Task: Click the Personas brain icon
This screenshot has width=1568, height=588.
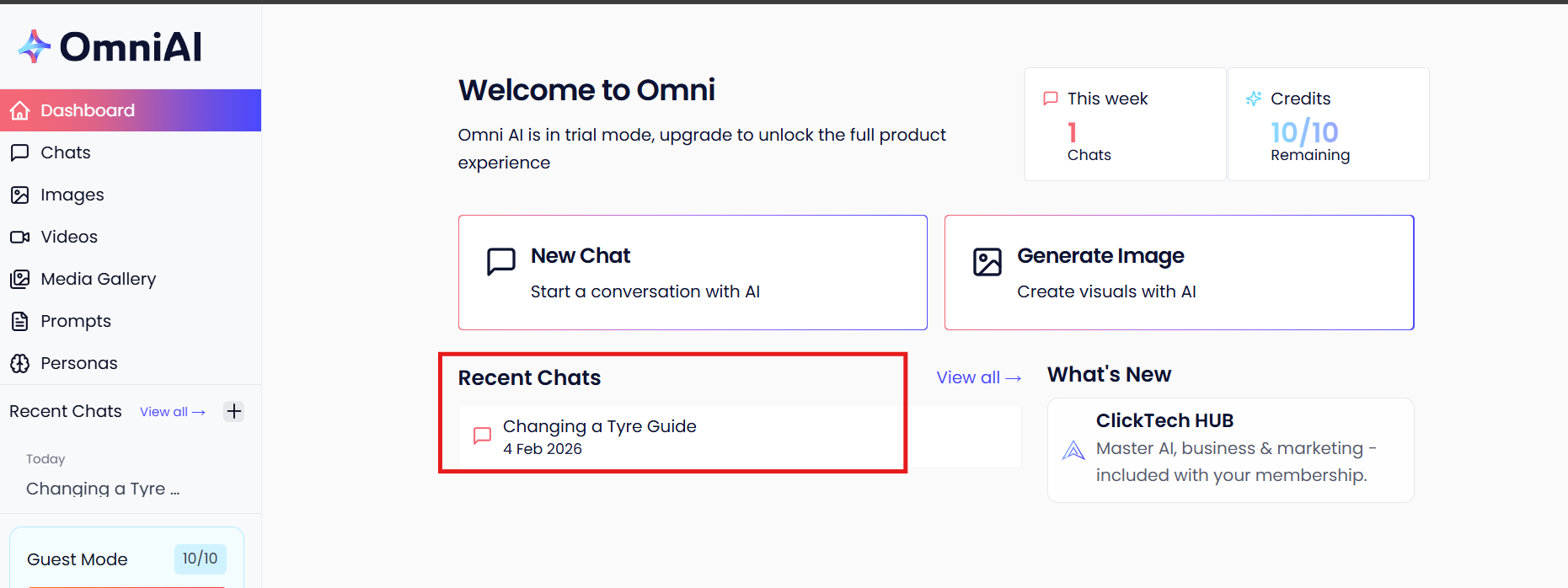Action: click(20, 363)
